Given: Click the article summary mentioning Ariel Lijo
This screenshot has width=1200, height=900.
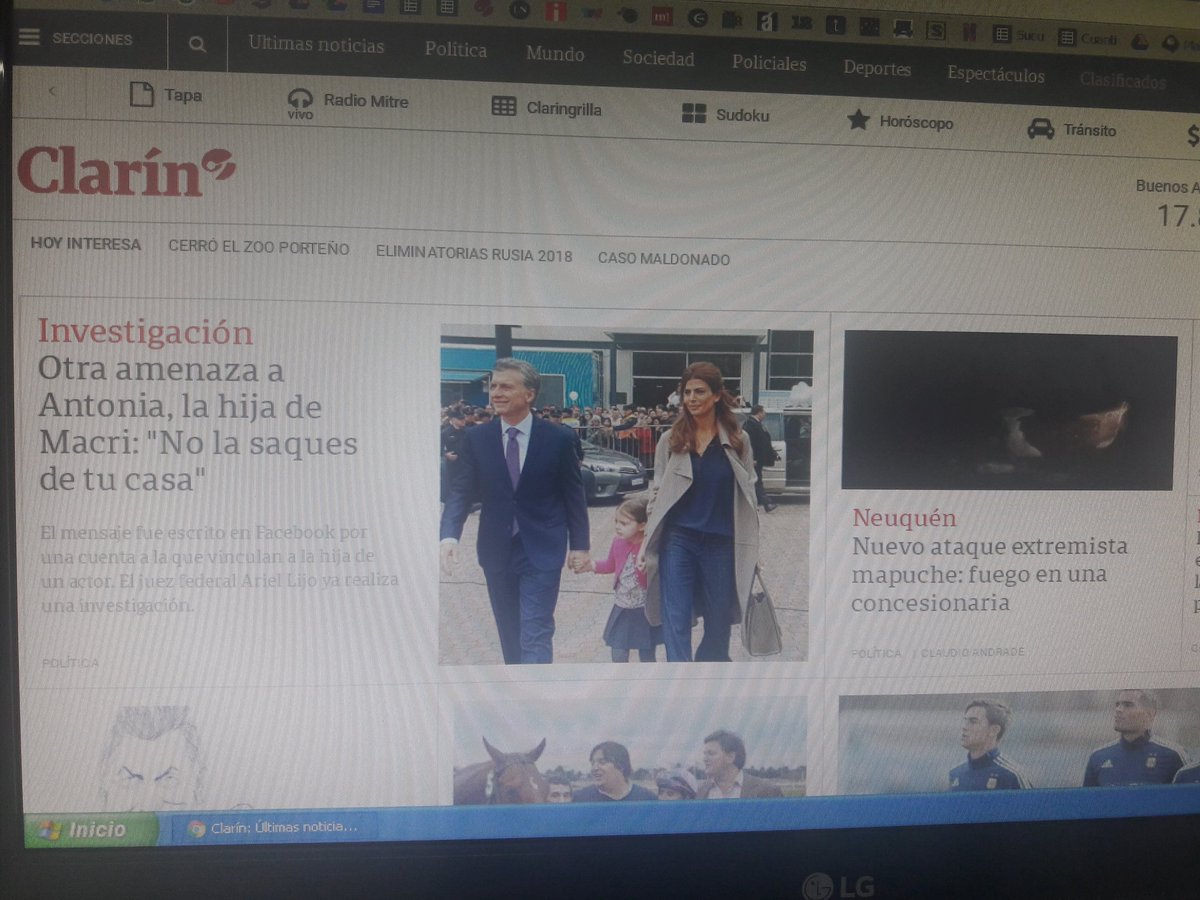Looking at the screenshot, I should tap(220, 569).
